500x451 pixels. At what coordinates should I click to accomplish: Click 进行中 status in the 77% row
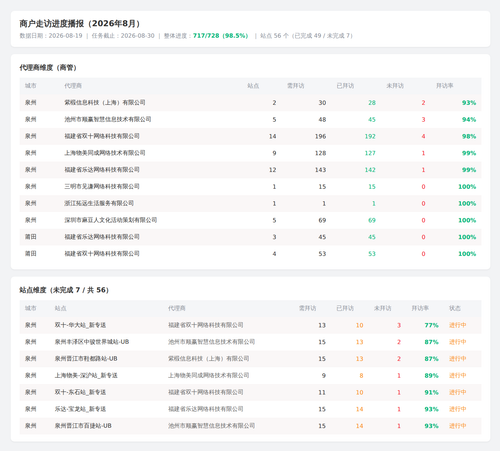[458, 325]
